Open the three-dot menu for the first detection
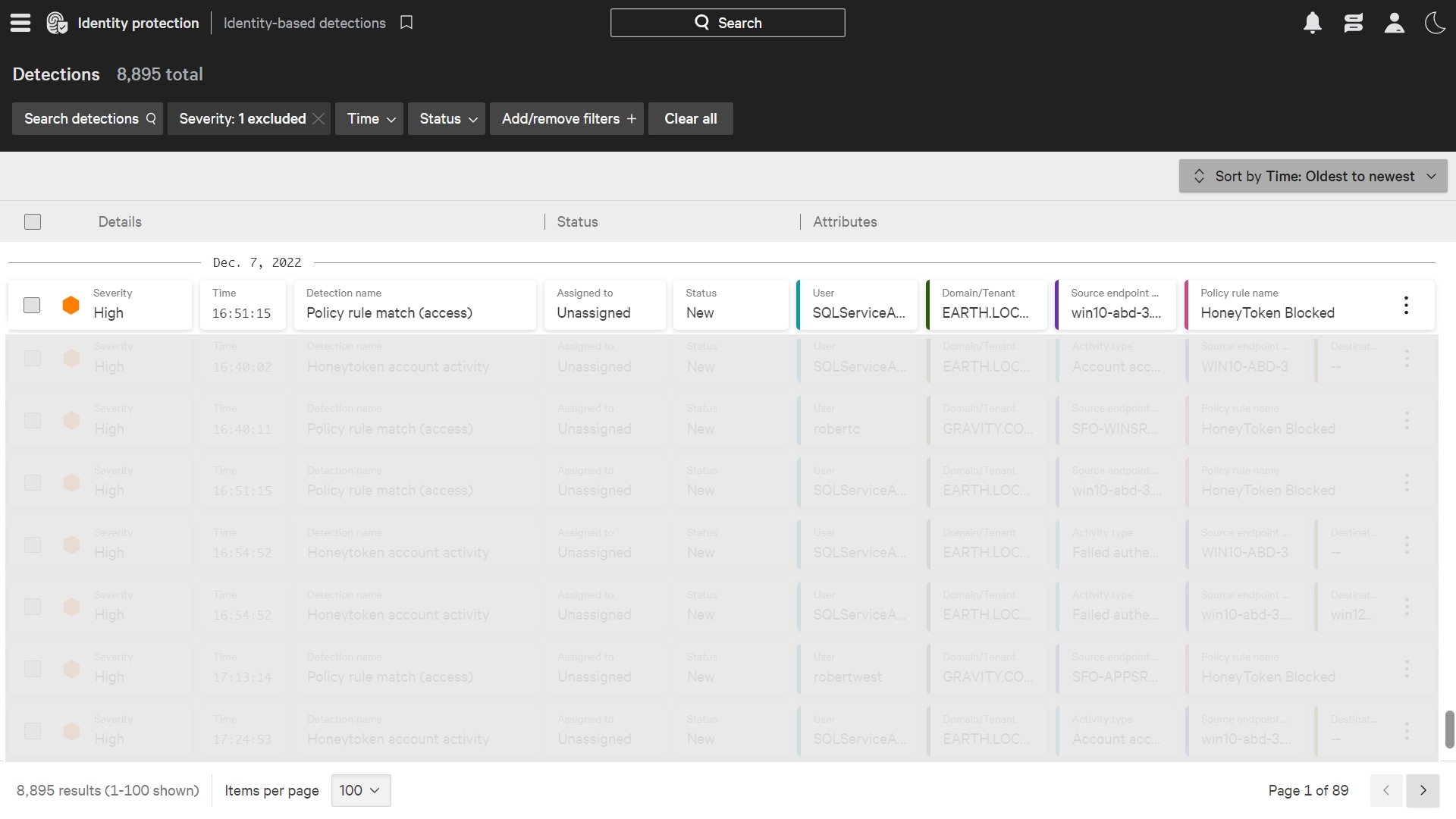This screenshot has width=1456, height=819. point(1406,305)
